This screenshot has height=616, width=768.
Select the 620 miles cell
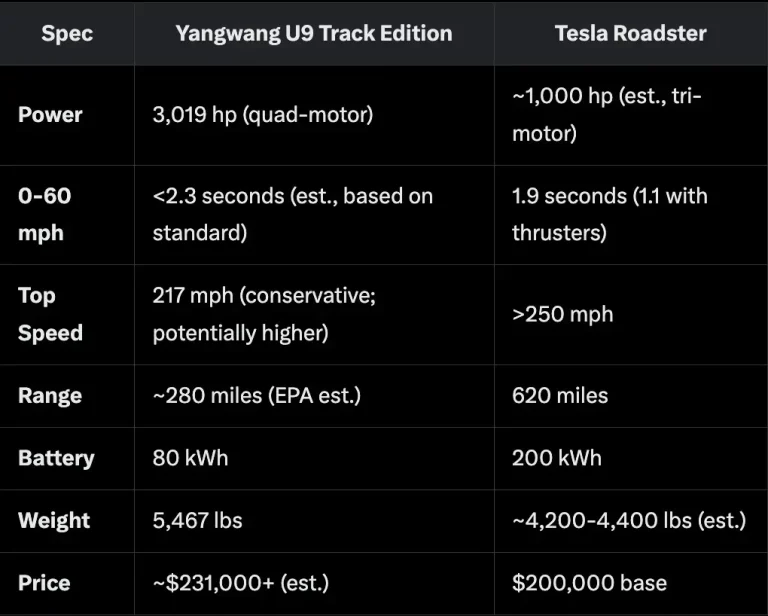[x=559, y=395]
